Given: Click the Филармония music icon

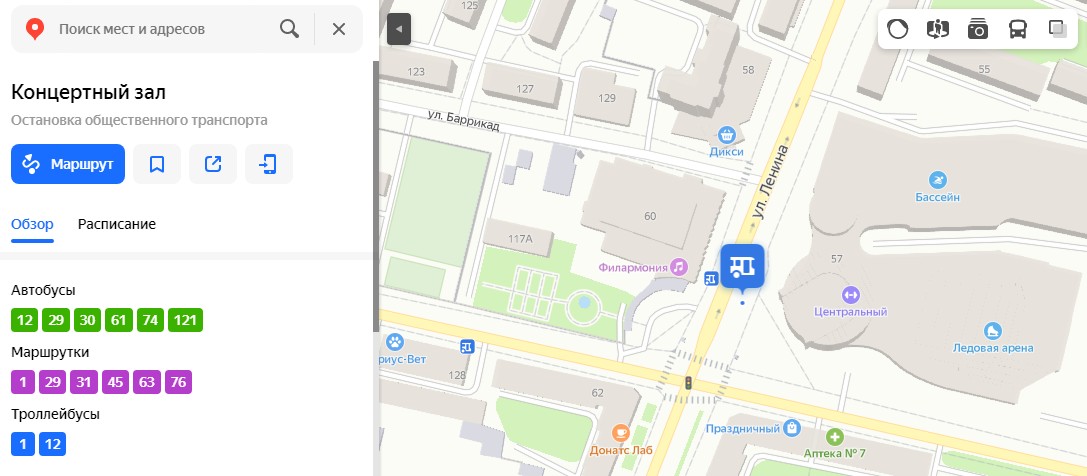Looking at the screenshot, I should pos(679,267).
